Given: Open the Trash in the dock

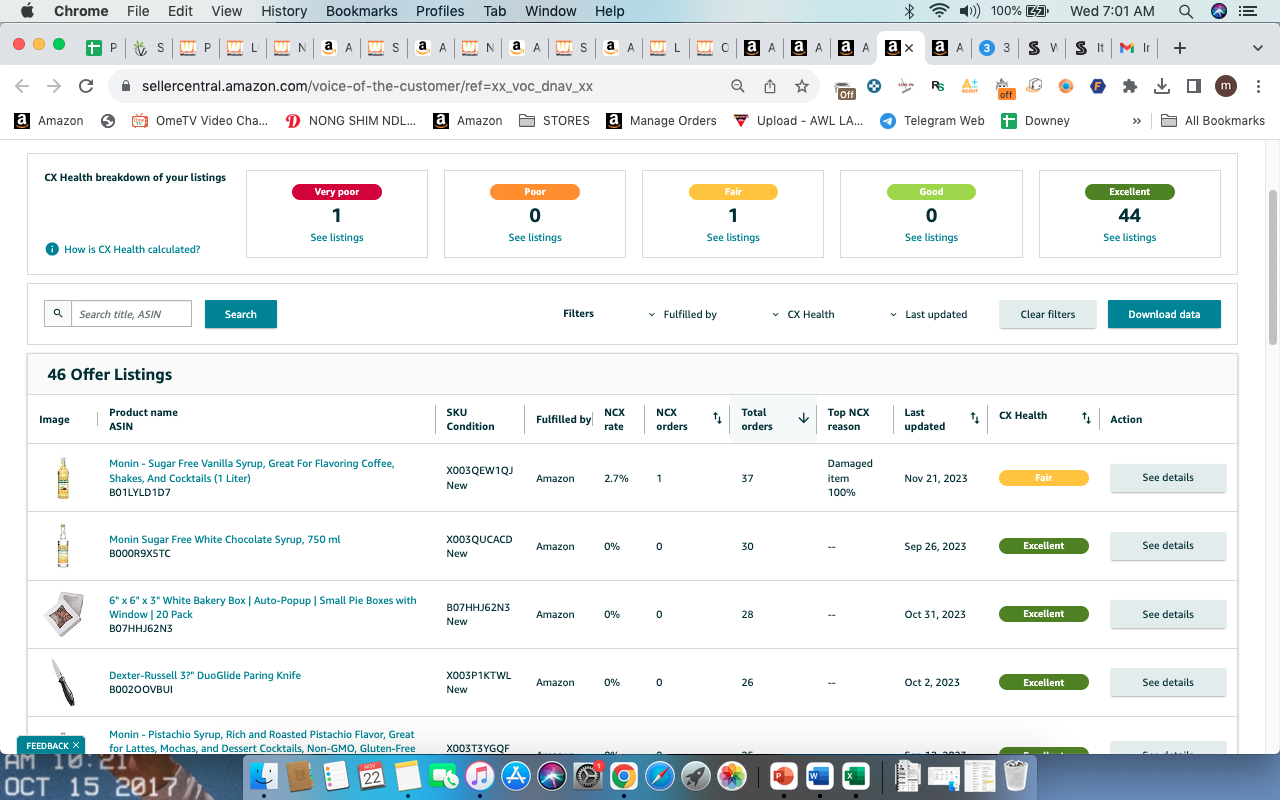Looking at the screenshot, I should [x=1016, y=775].
